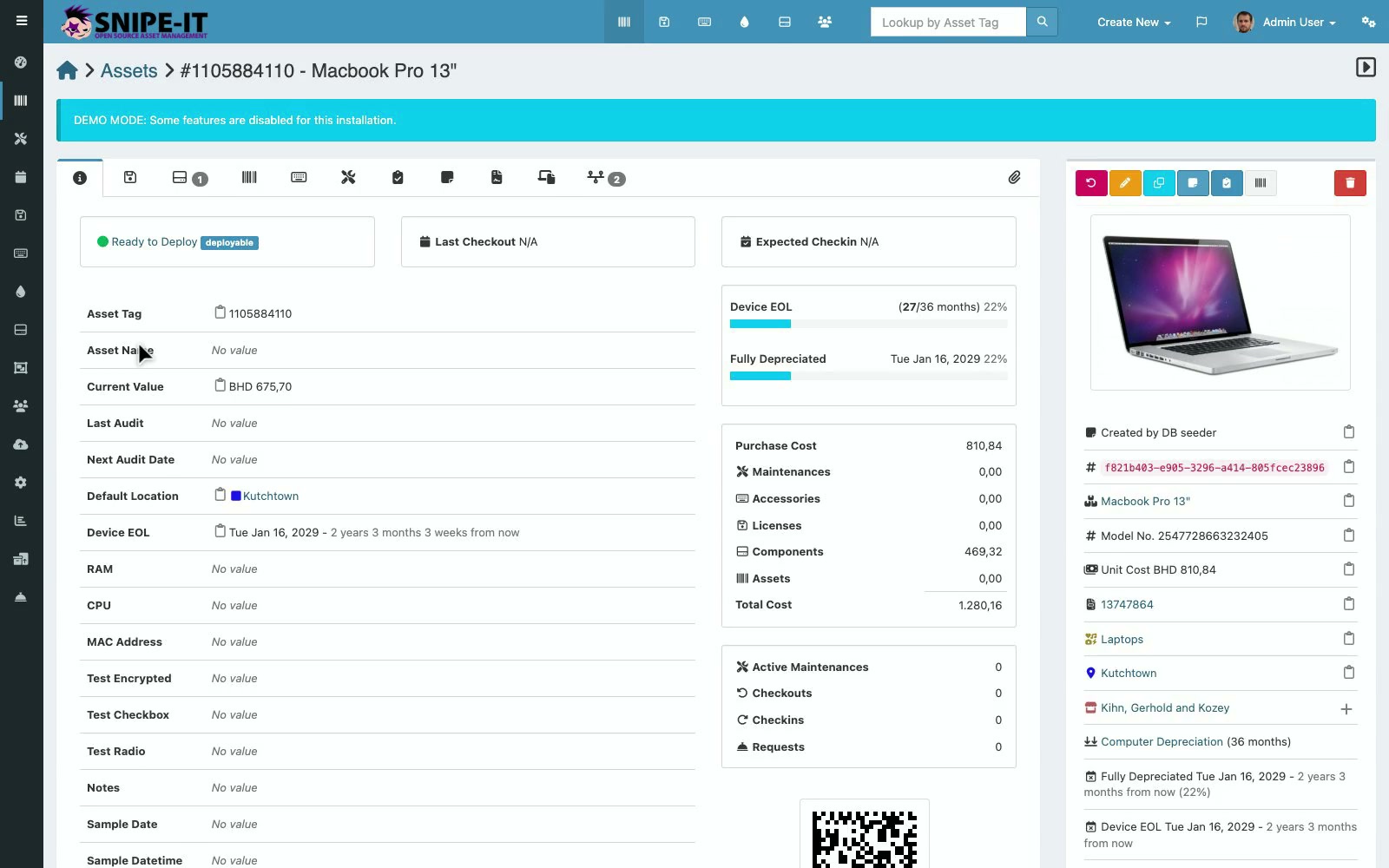Click Accessories keyboard icon in the top navbar
Viewport: 1389px width, 868px height.
point(704,22)
